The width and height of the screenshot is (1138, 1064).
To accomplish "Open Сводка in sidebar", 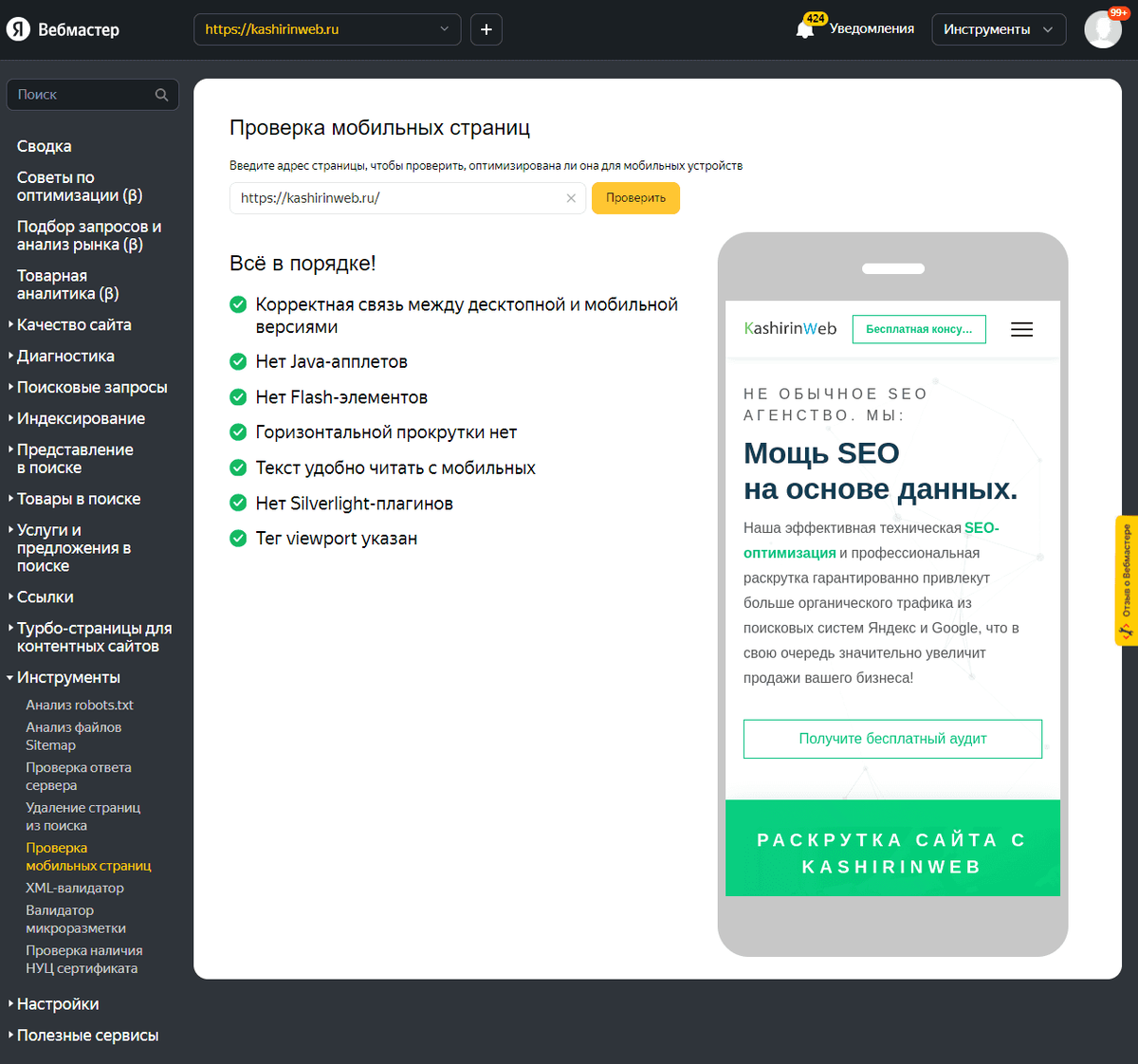I will tap(44, 146).
